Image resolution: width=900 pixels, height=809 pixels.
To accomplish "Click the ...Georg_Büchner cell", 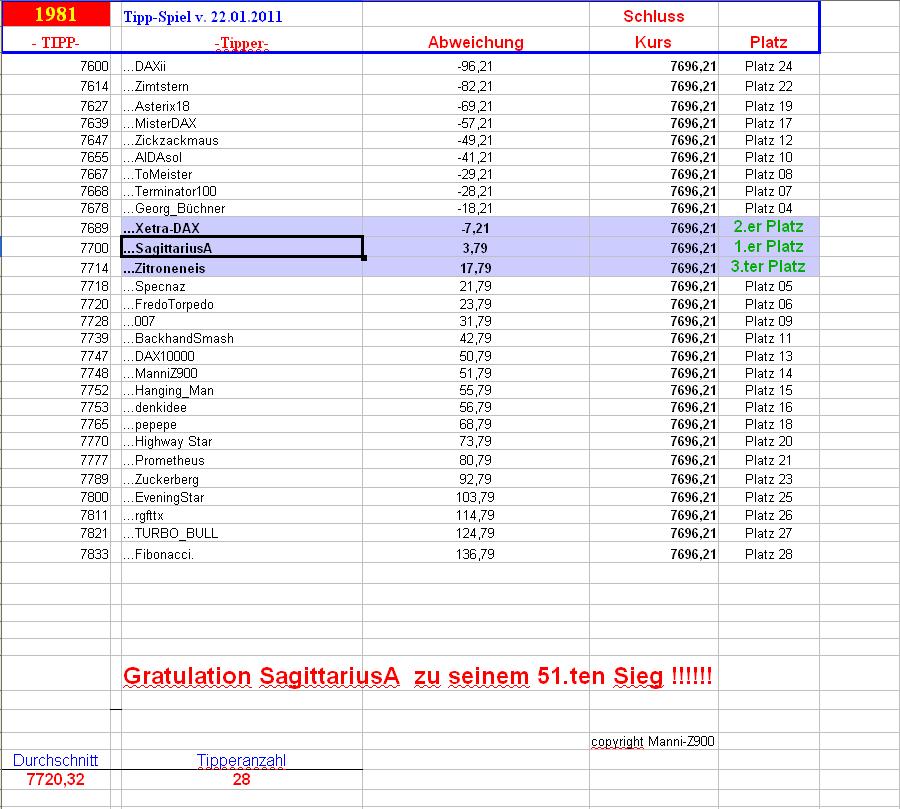I will 242,208.
